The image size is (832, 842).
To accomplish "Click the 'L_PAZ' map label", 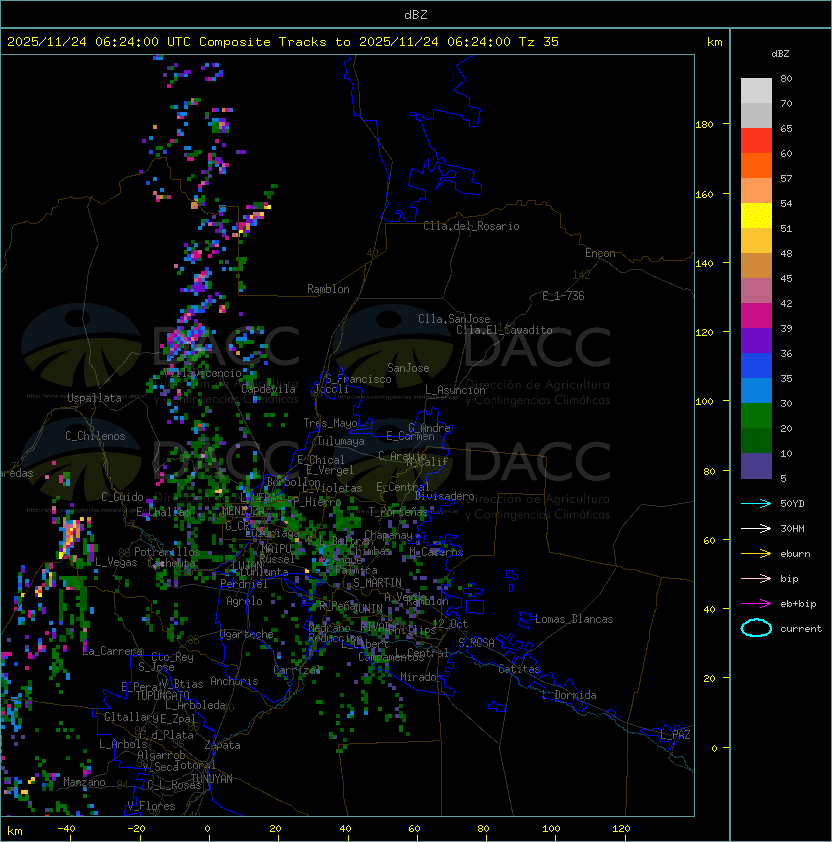I will [675, 735].
